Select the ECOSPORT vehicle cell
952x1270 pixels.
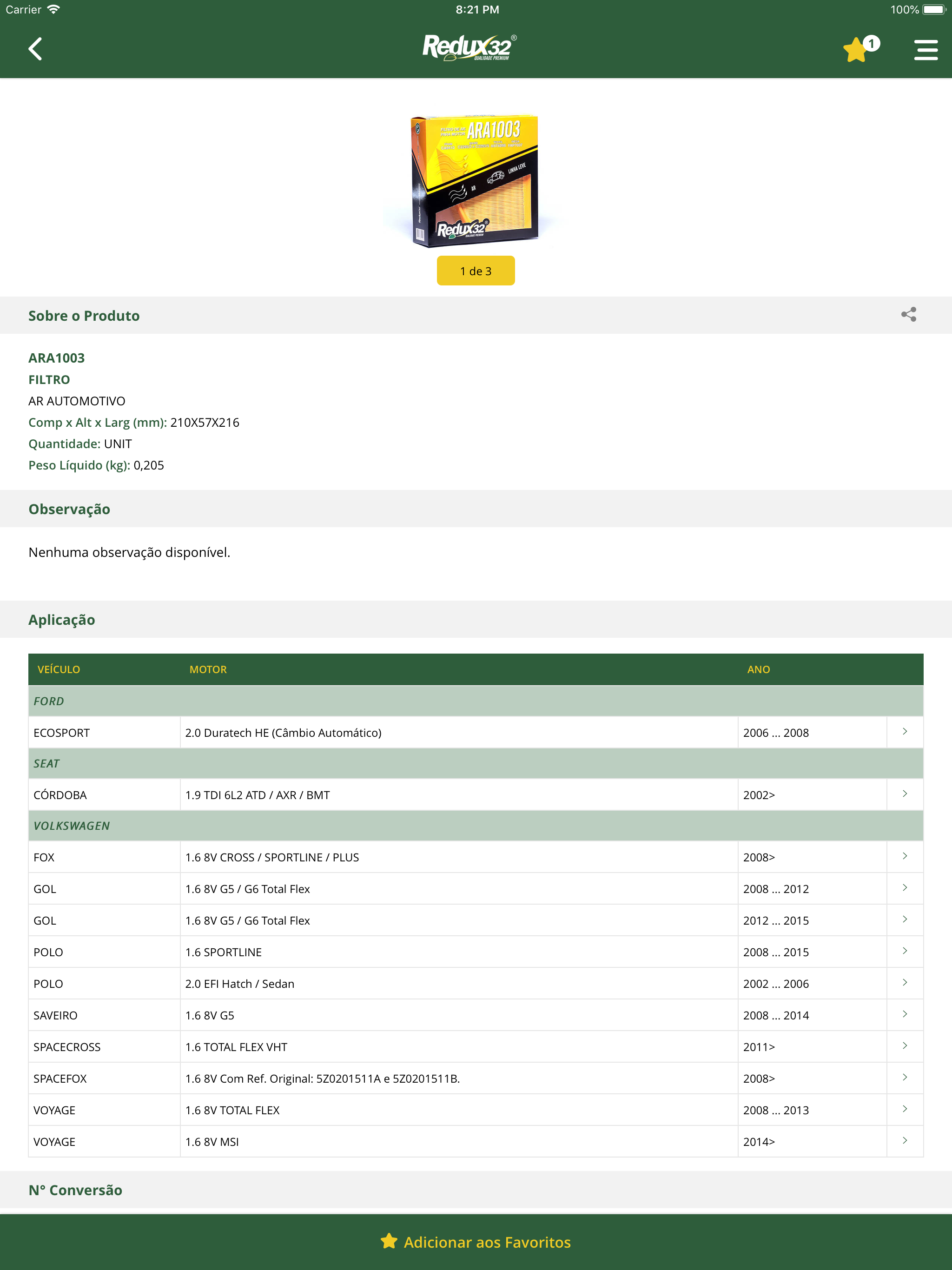tap(105, 733)
